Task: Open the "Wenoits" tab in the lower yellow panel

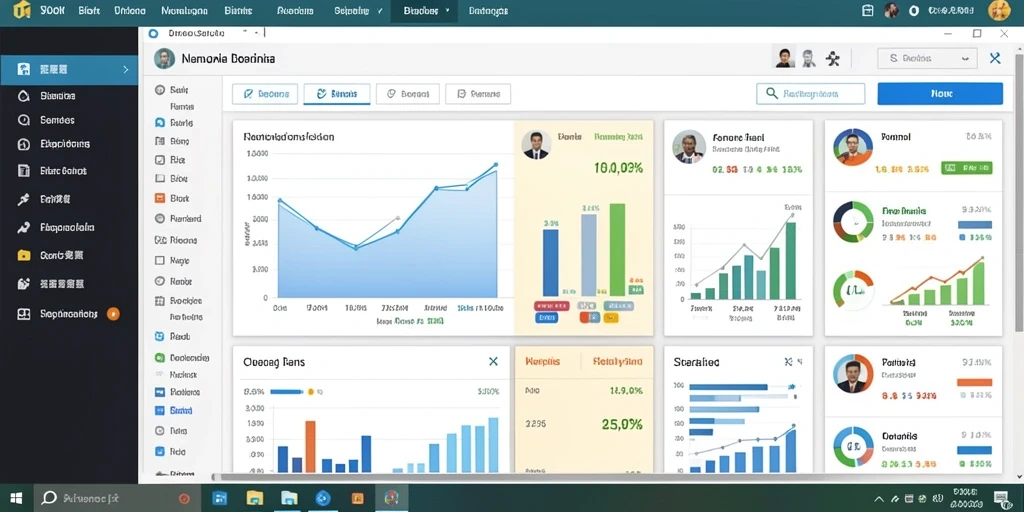Action: [543, 362]
